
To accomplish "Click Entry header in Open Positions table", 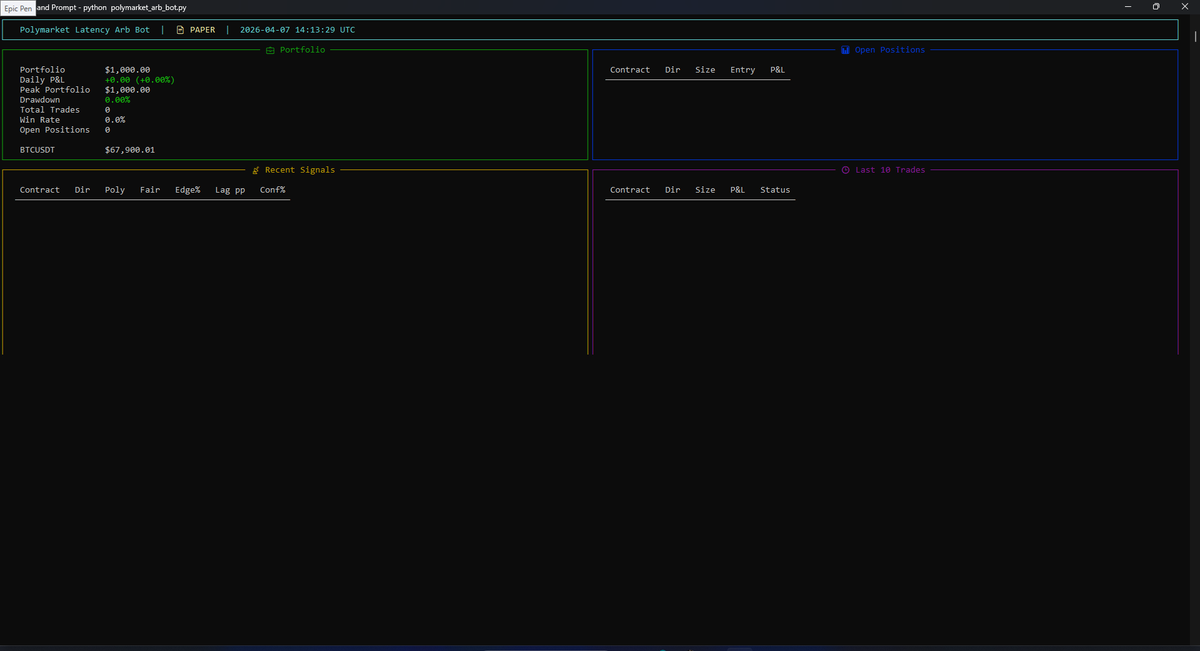I will coord(743,70).
